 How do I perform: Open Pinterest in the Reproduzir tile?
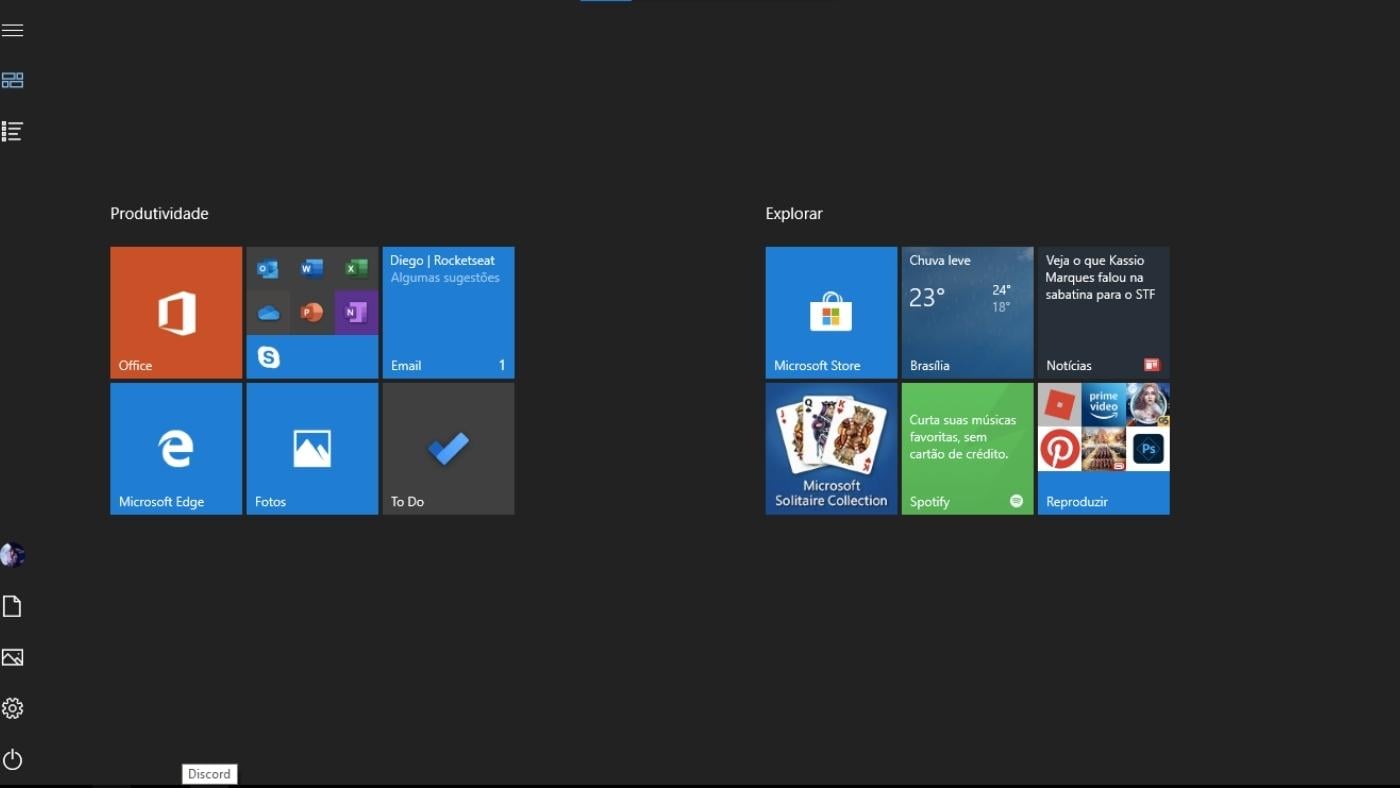click(x=1059, y=450)
